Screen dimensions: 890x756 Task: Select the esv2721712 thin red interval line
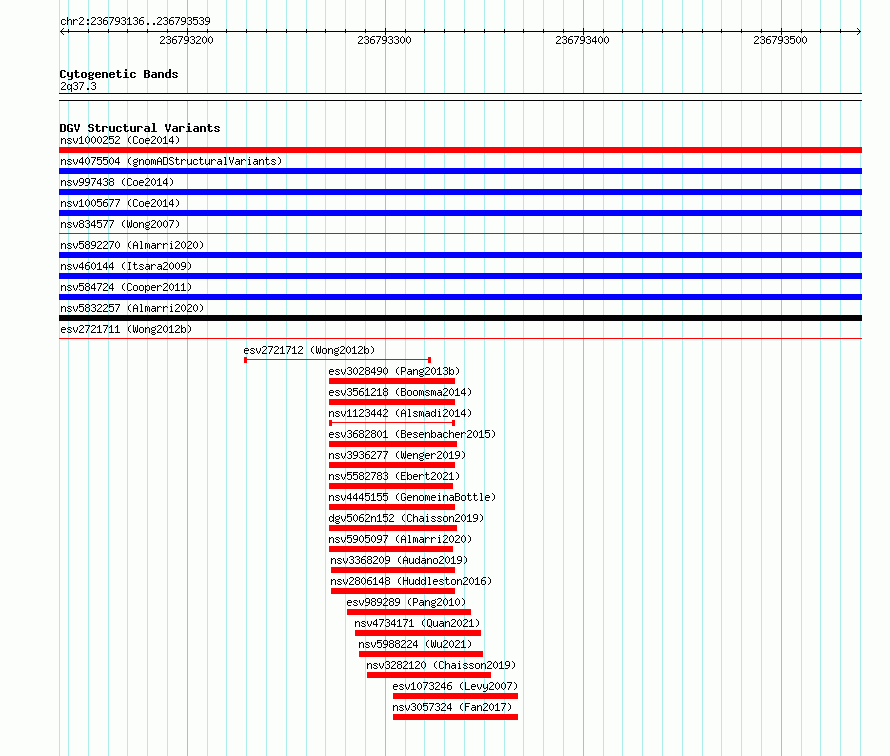[x=337, y=360]
